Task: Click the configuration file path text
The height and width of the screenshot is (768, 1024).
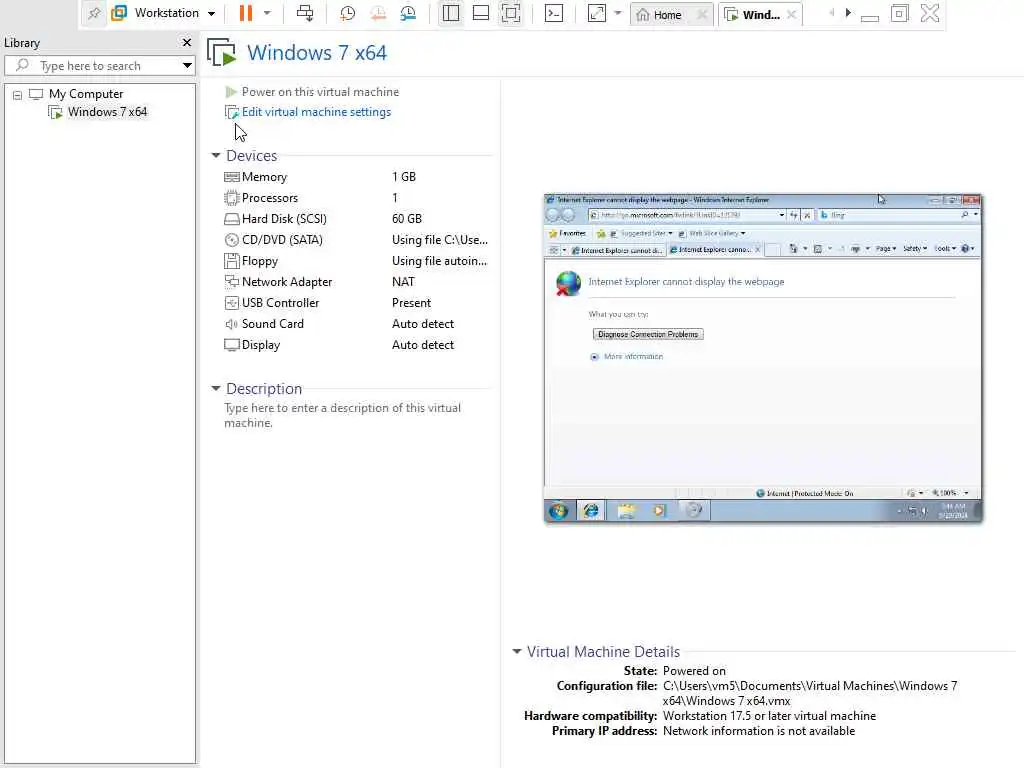Action: pyautogui.click(x=810, y=693)
